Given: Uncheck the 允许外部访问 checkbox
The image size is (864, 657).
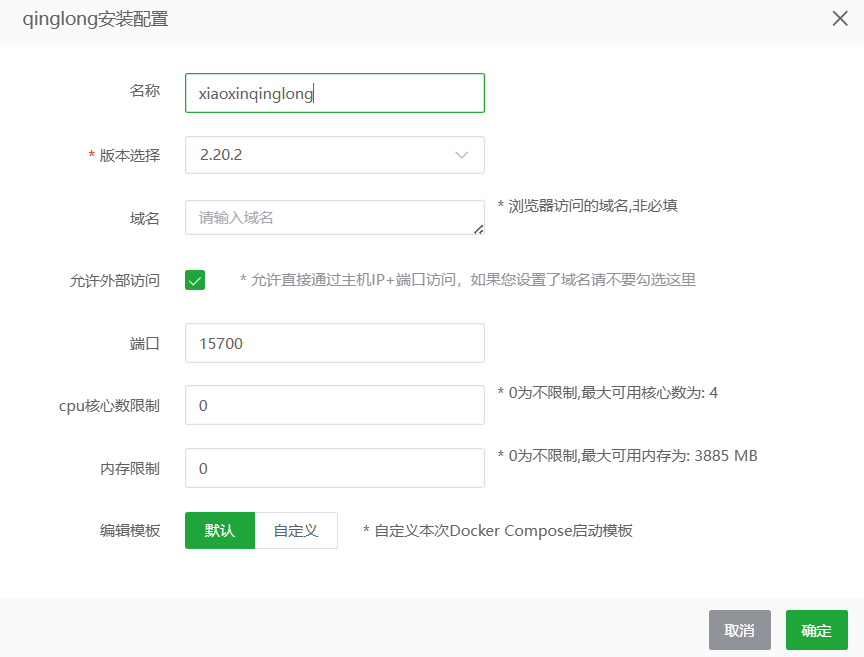Looking at the screenshot, I should (195, 280).
